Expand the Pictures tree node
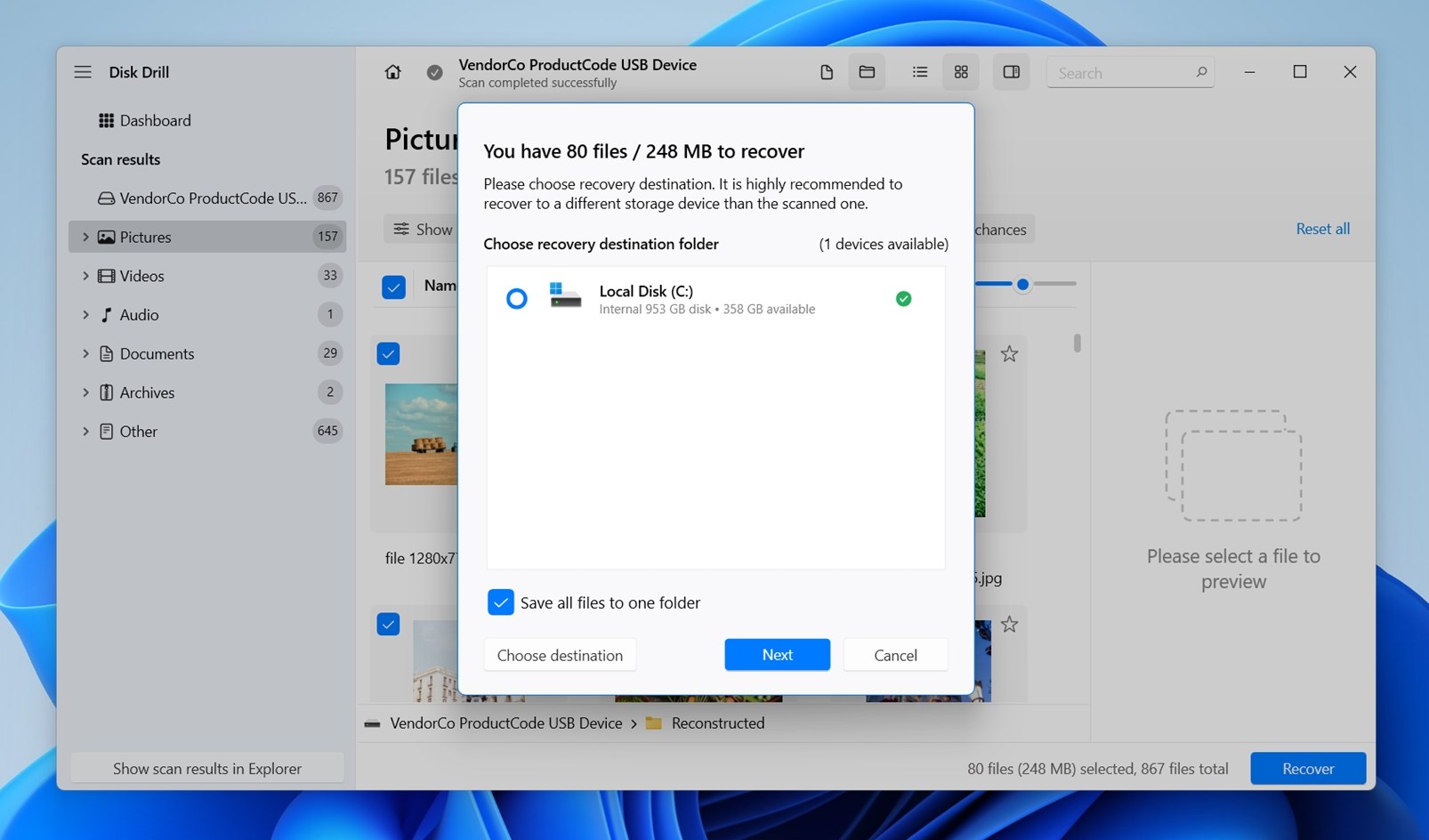1429x840 pixels. [85, 237]
